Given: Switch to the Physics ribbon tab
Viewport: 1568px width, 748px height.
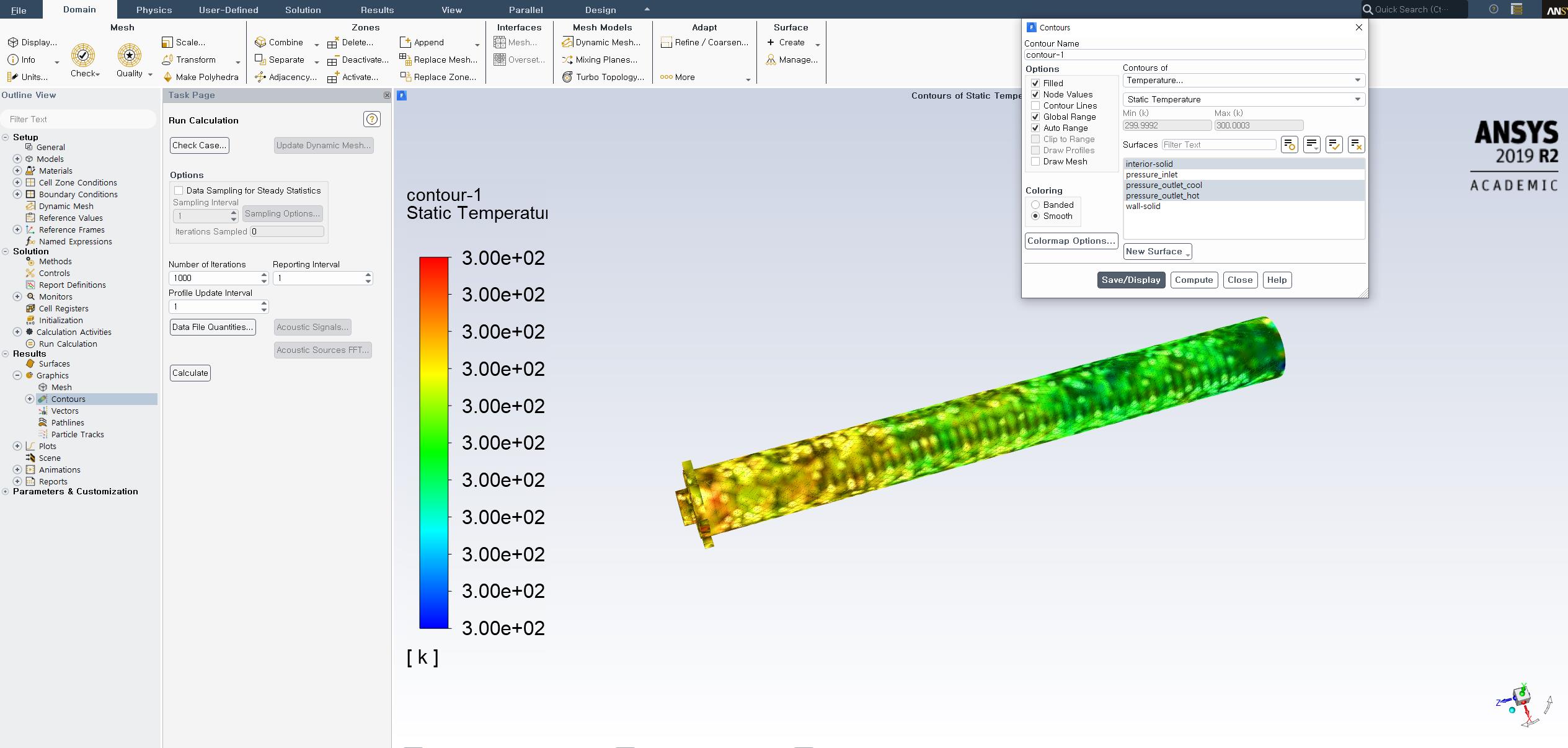Looking at the screenshot, I should click(x=154, y=10).
